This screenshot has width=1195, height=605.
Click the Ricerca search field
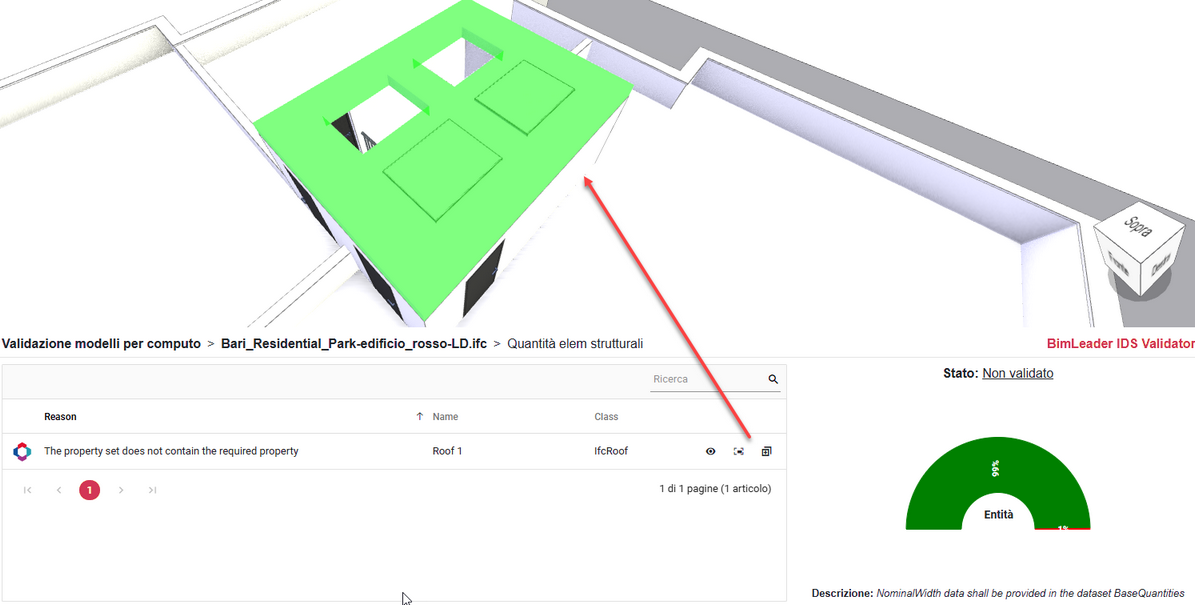[706, 380]
